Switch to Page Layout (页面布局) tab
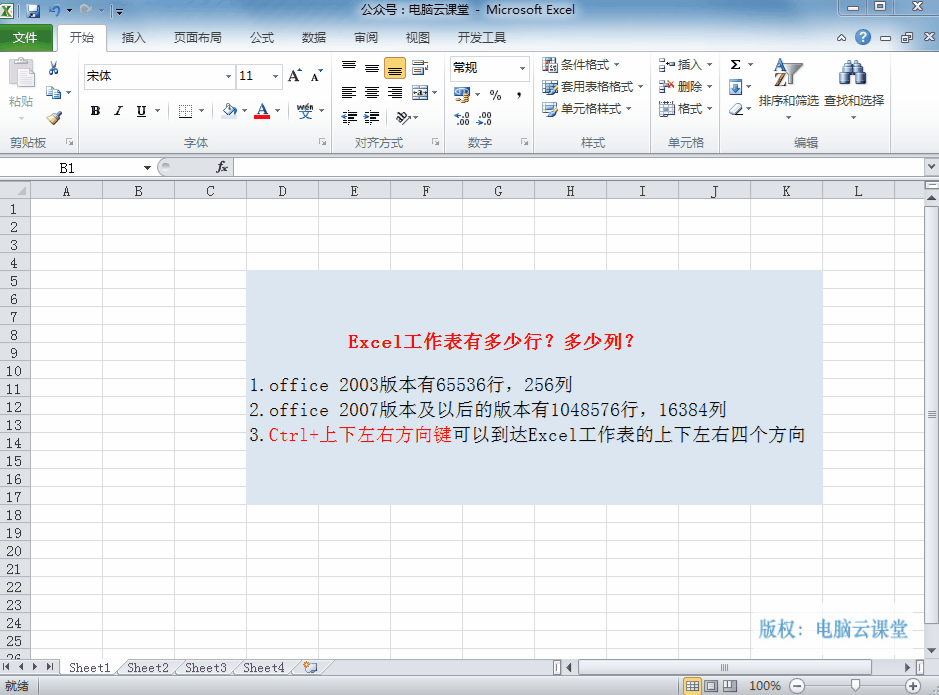The height and width of the screenshot is (695, 939). point(198,38)
